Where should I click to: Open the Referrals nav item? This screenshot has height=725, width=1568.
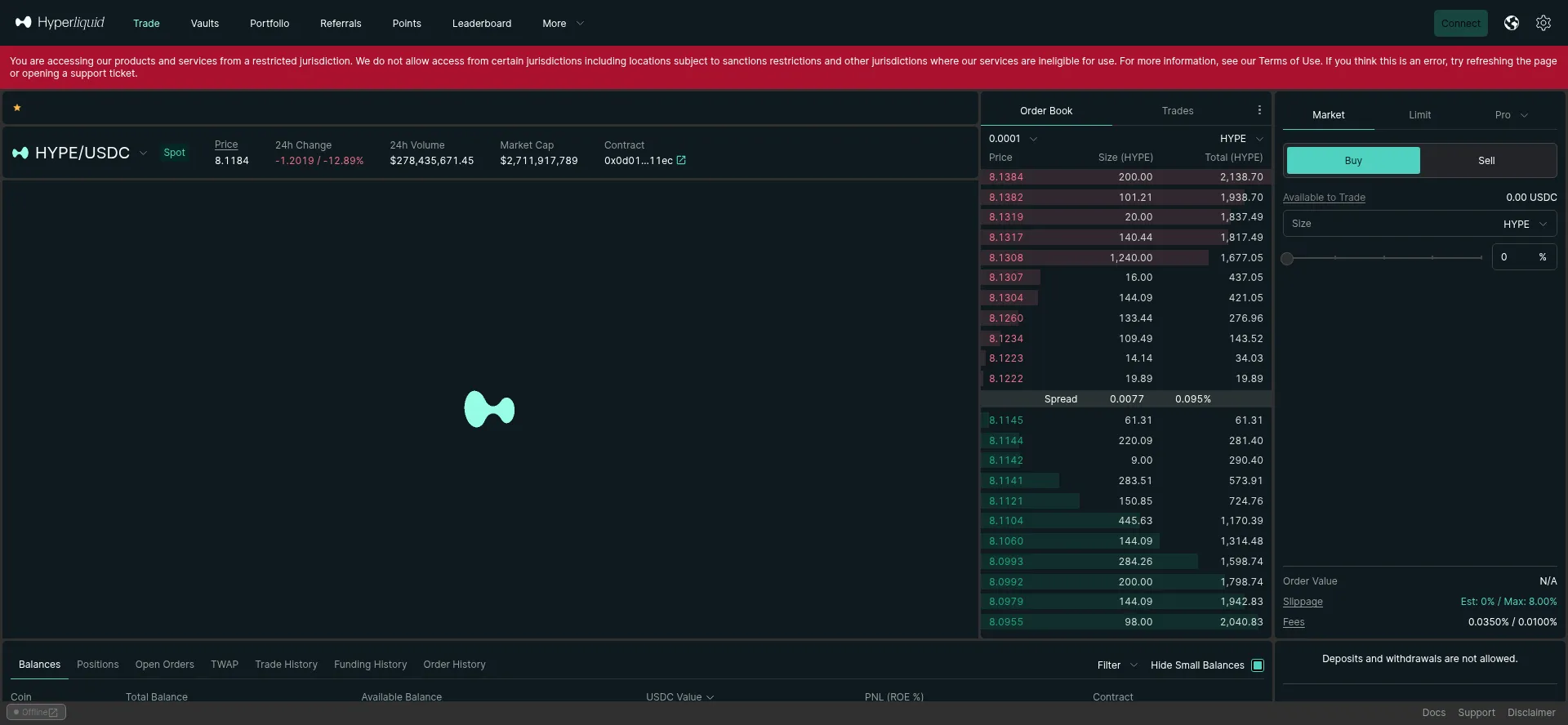coord(341,24)
